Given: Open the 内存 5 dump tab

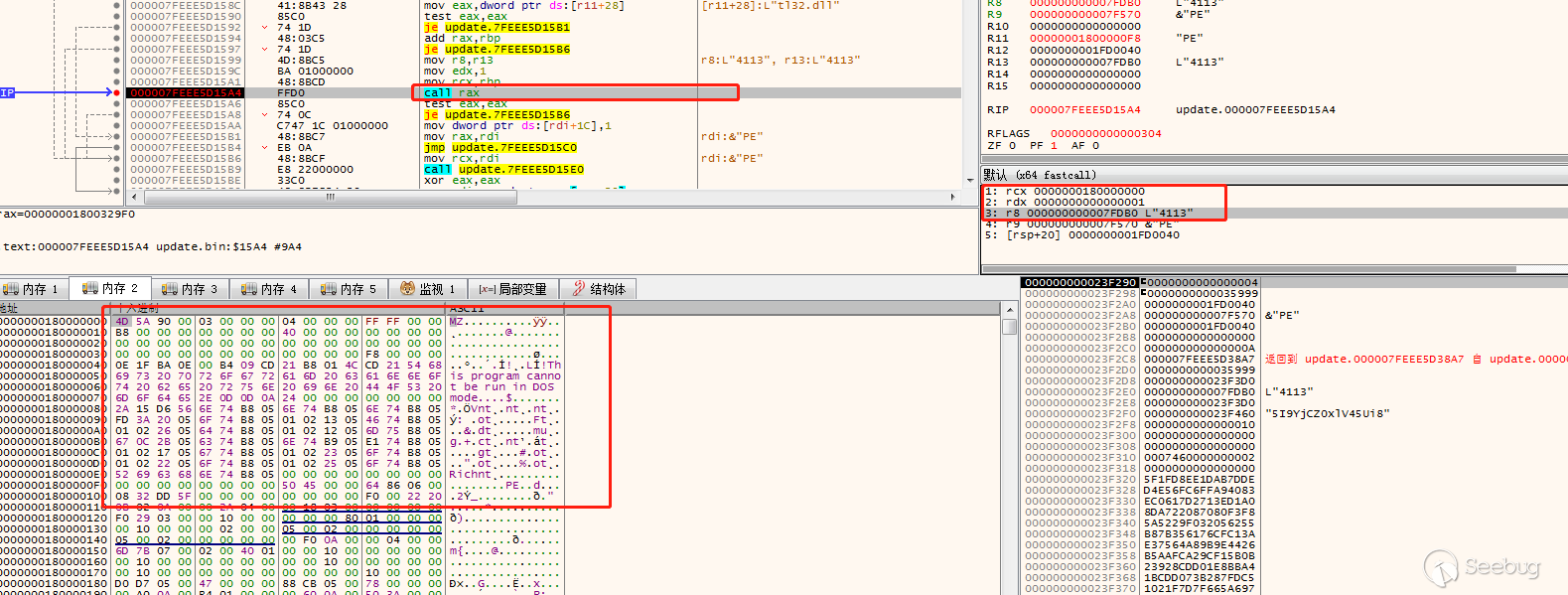Looking at the screenshot, I should pos(349,289).
